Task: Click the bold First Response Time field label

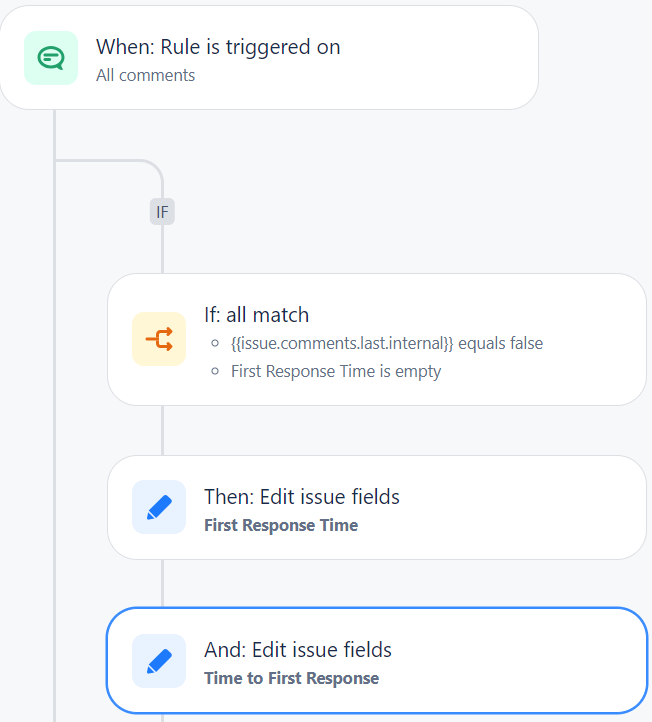Action: click(281, 525)
